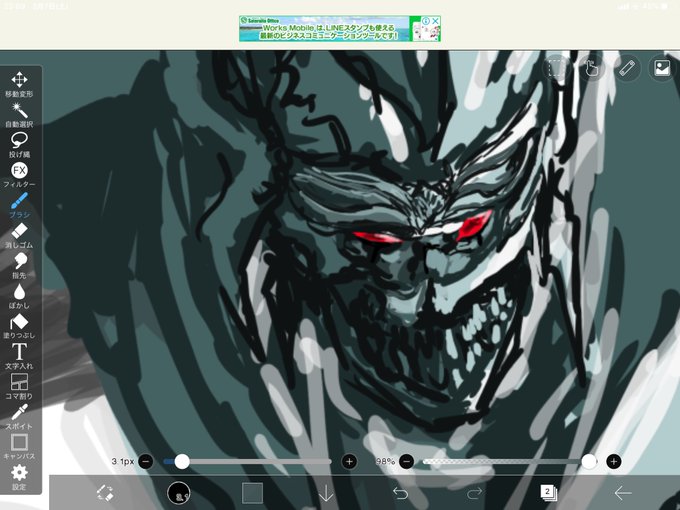Screen dimensions: 680x510
Task: Switch between brush and eraser
Action: (x=104, y=493)
